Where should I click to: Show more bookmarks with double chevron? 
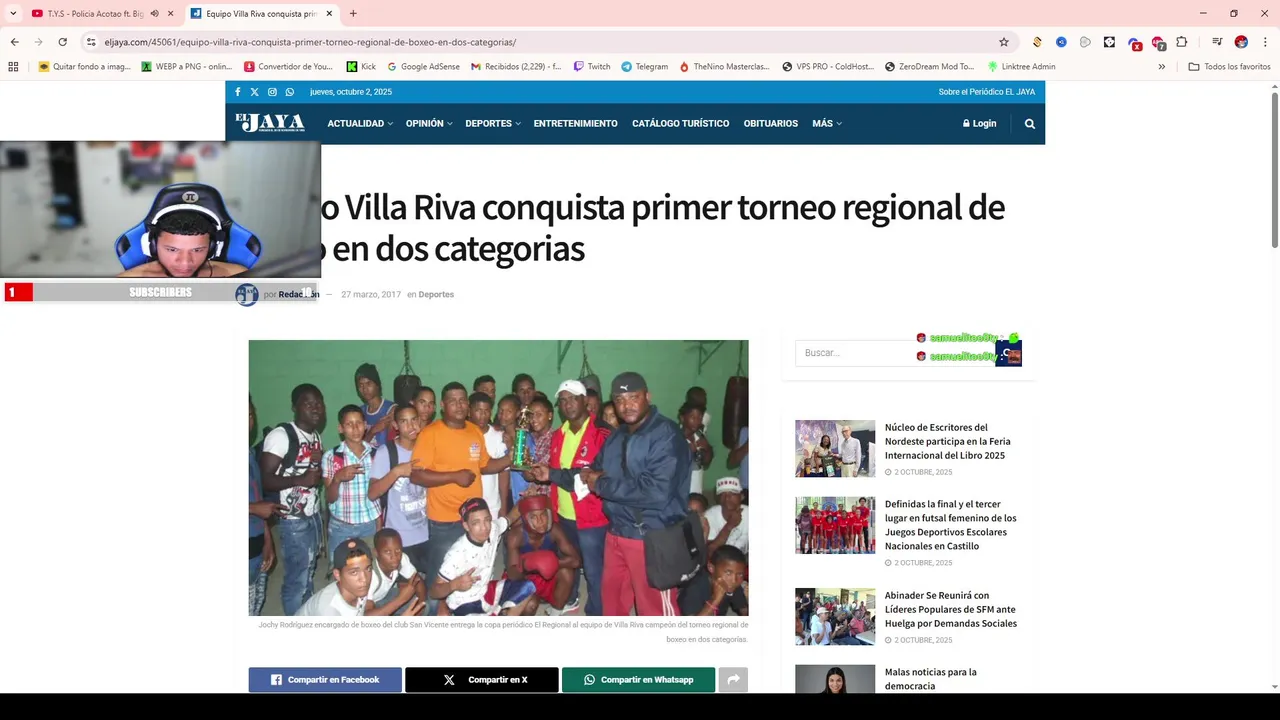[x=1161, y=67]
